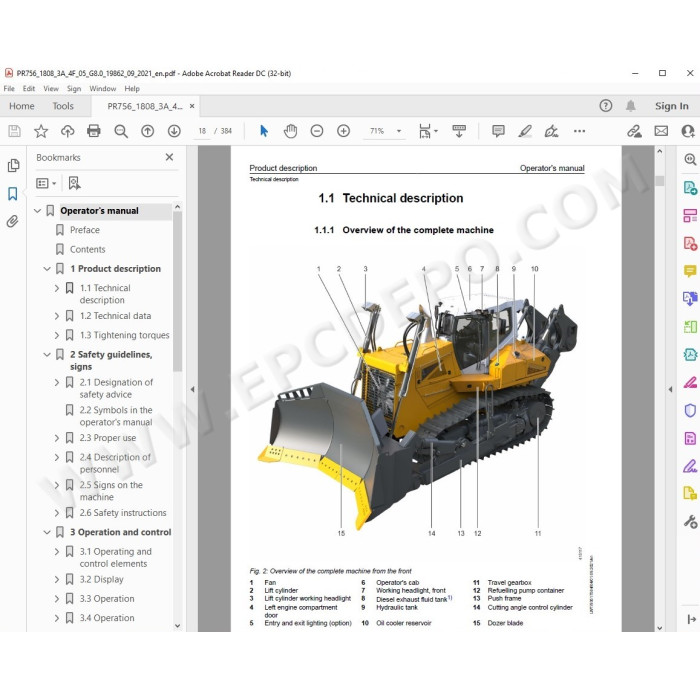Open Find text magnifier icon
The height and width of the screenshot is (700, 700).
tap(121, 131)
